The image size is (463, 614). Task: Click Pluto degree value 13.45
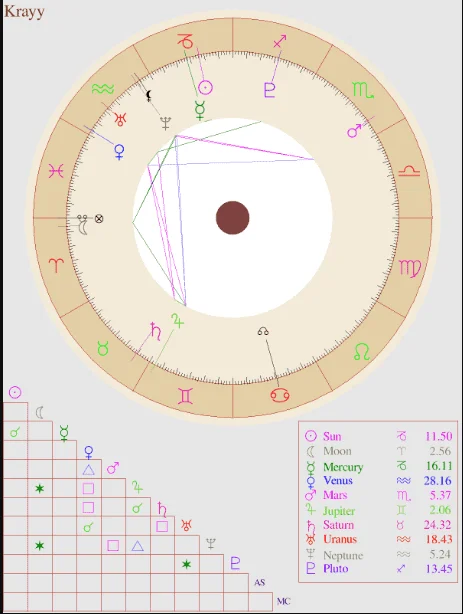tap(439, 569)
